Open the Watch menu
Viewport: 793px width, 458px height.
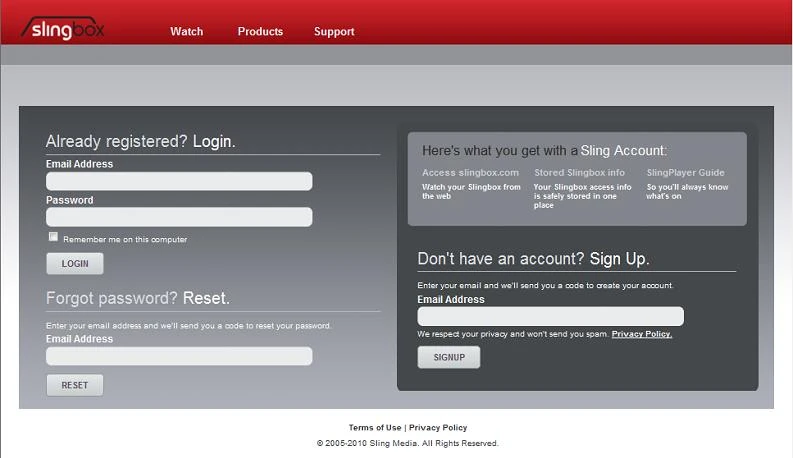[187, 31]
